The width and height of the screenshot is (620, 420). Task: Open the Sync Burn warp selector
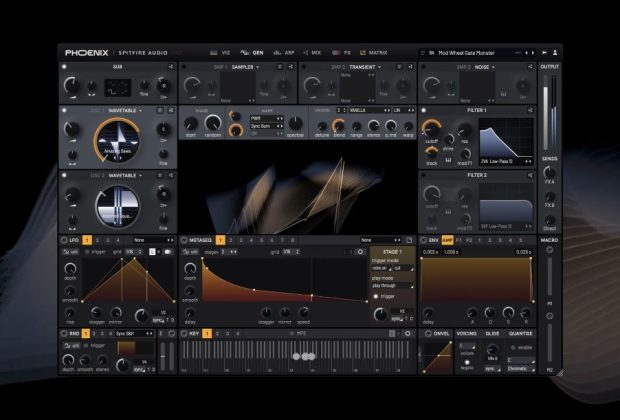(266, 126)
